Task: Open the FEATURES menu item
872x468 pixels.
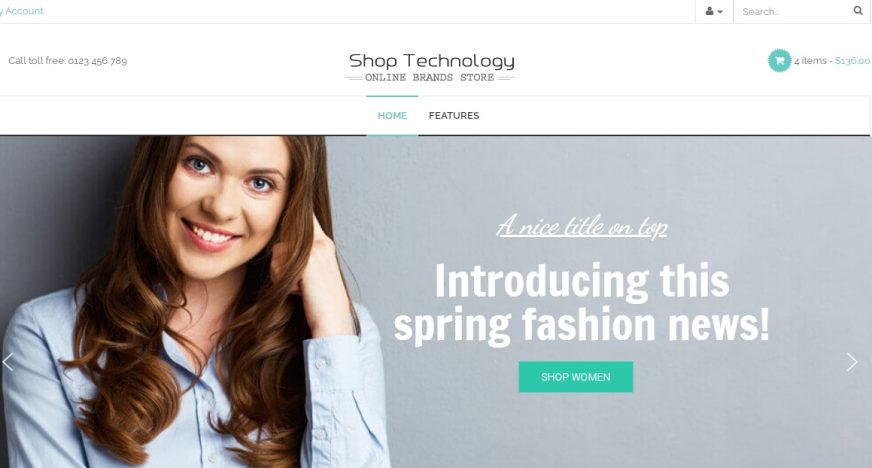Action: [x=454, y=116]
